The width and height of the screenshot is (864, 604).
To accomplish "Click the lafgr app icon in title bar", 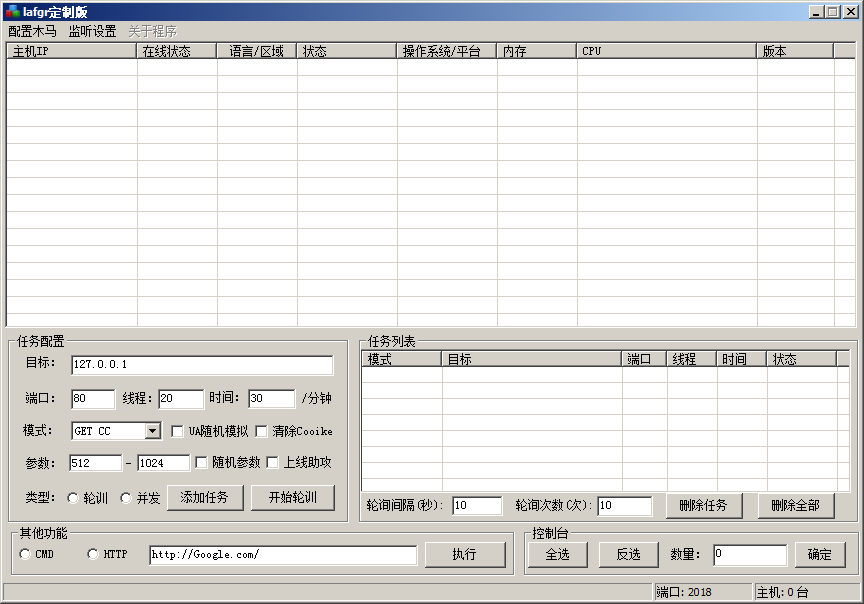I will pyautogui.click(x=12, y=11).
